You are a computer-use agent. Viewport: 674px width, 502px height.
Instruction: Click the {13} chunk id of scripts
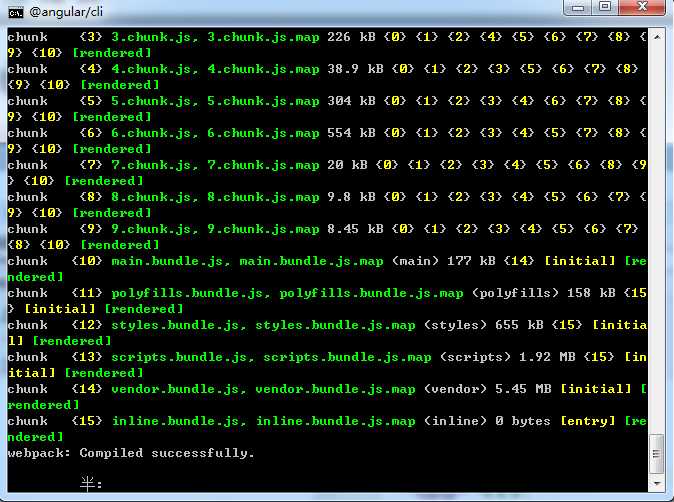pos(87,357)
